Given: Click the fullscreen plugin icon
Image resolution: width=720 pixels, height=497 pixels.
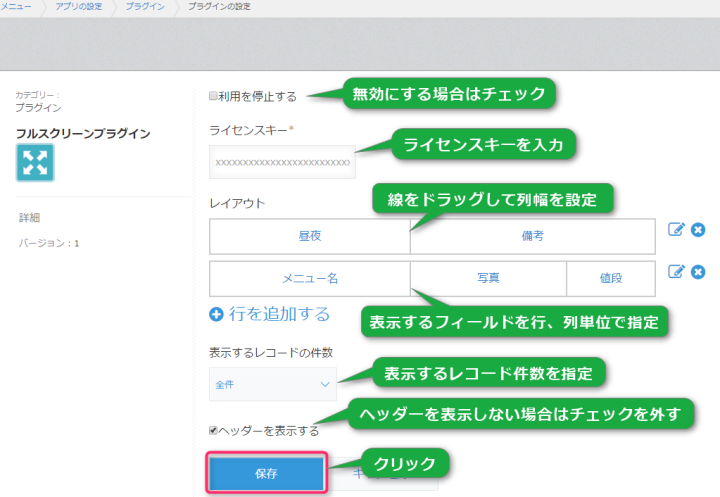Looking at the screenshot, I should [x=35, y=162].
